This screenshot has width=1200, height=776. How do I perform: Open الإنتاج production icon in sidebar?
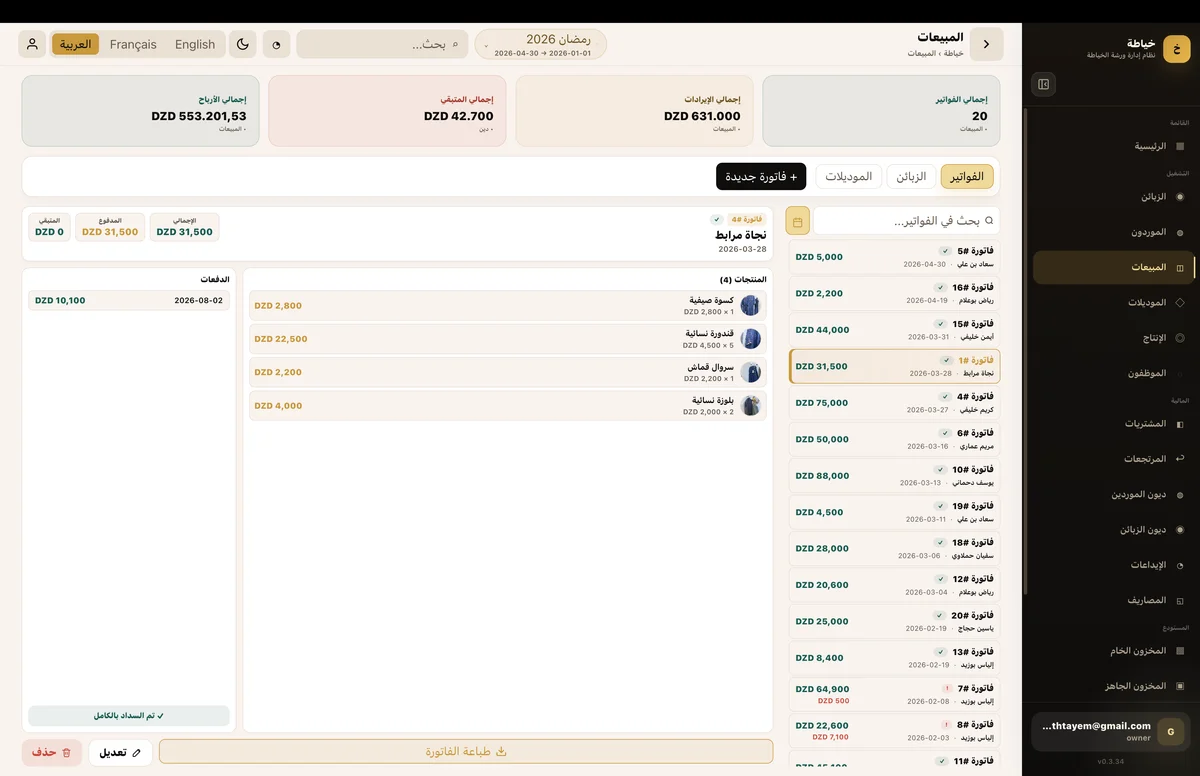(1180, 338)
